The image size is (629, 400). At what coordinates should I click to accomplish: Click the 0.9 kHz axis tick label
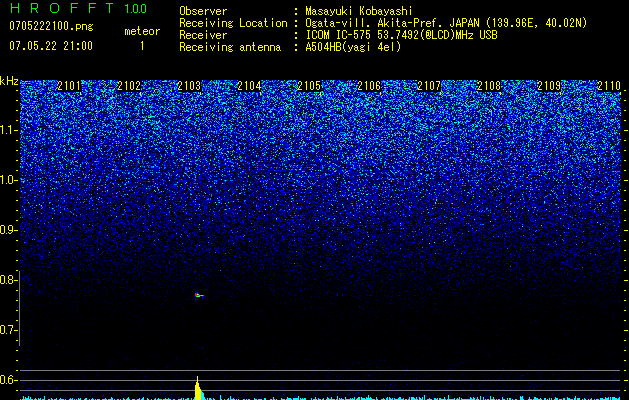8,230
